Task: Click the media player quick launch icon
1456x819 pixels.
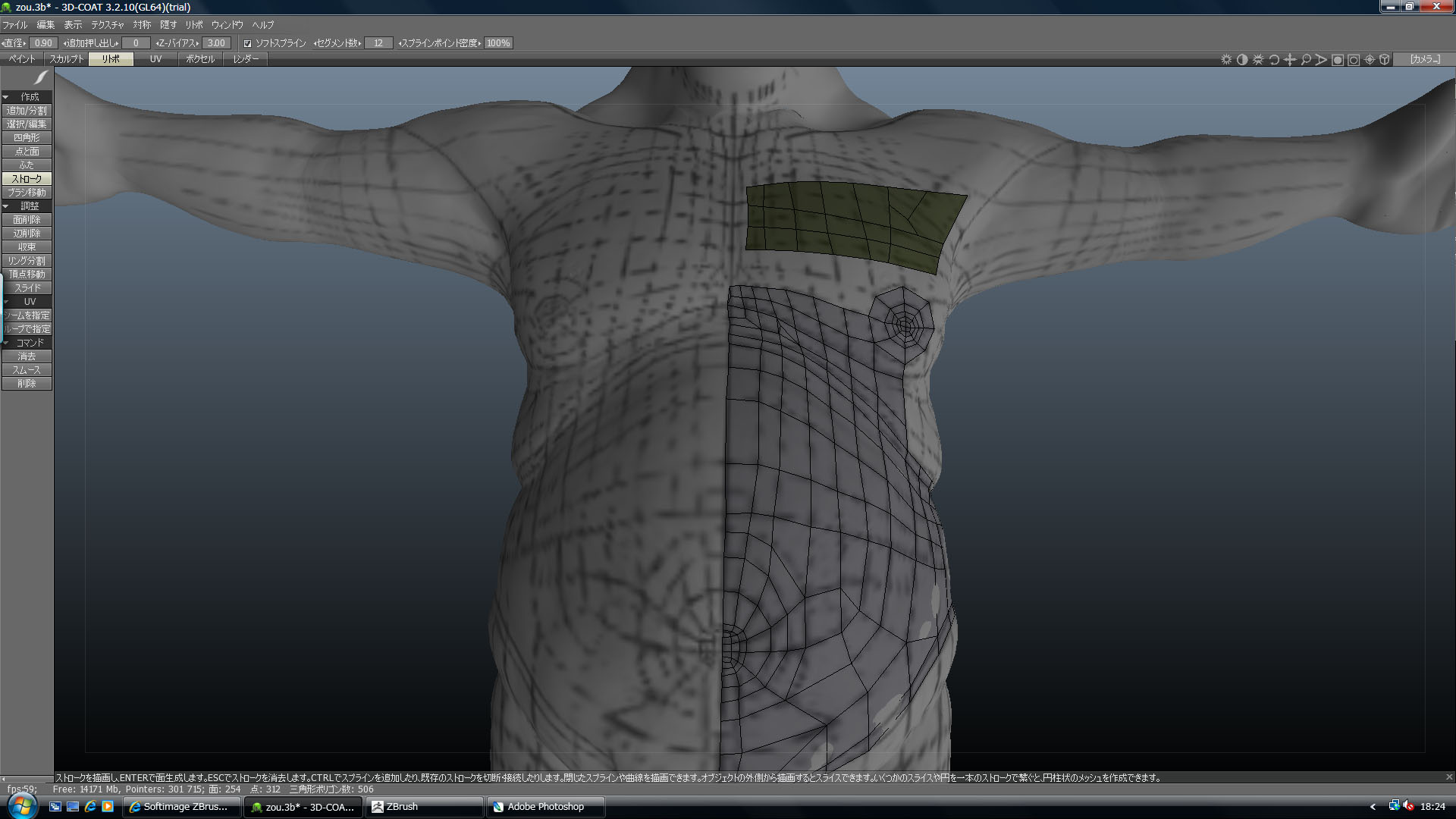Action: click(x=108, y=806)
